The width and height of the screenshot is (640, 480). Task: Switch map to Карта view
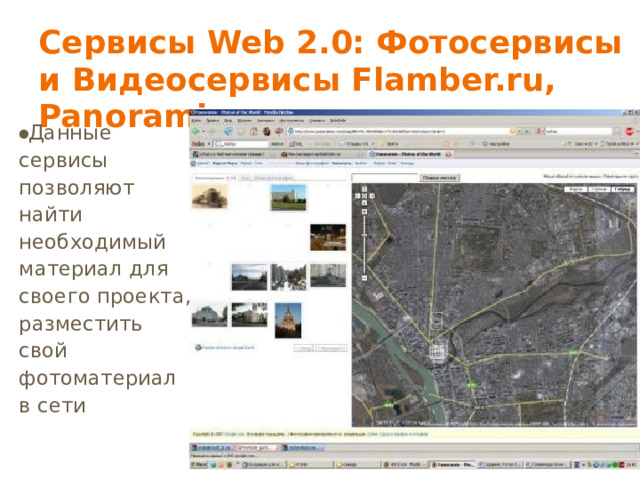coord(575,189)
